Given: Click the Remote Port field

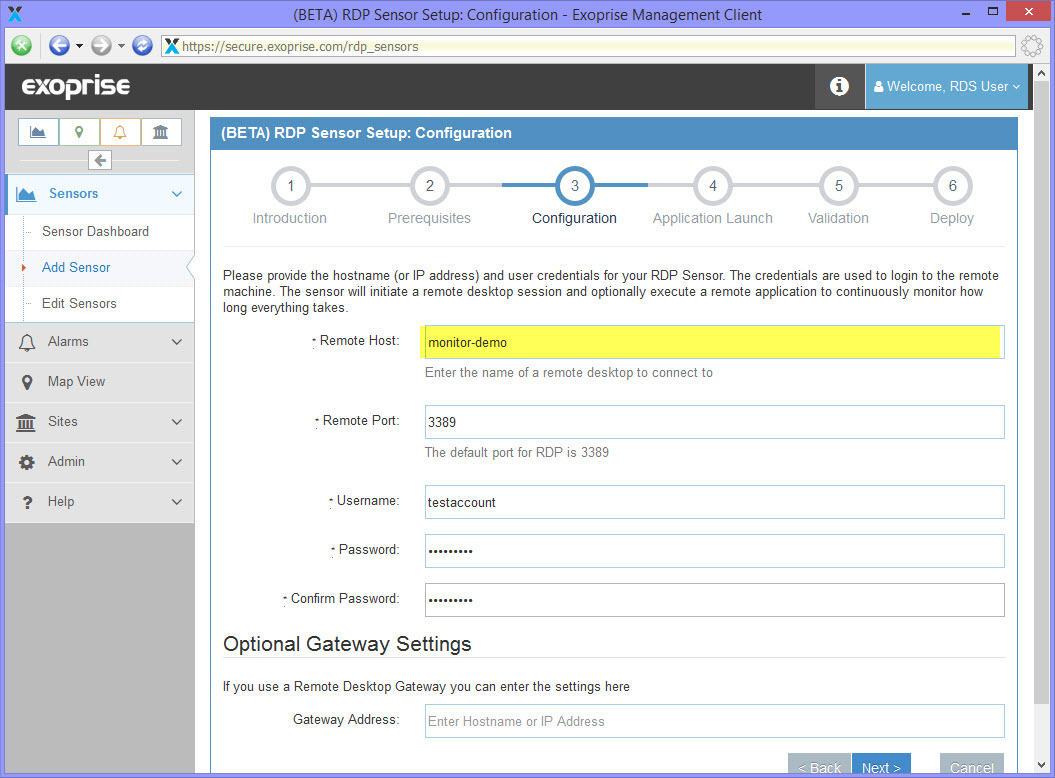Looking at the screenshot, I should point(714,422).
